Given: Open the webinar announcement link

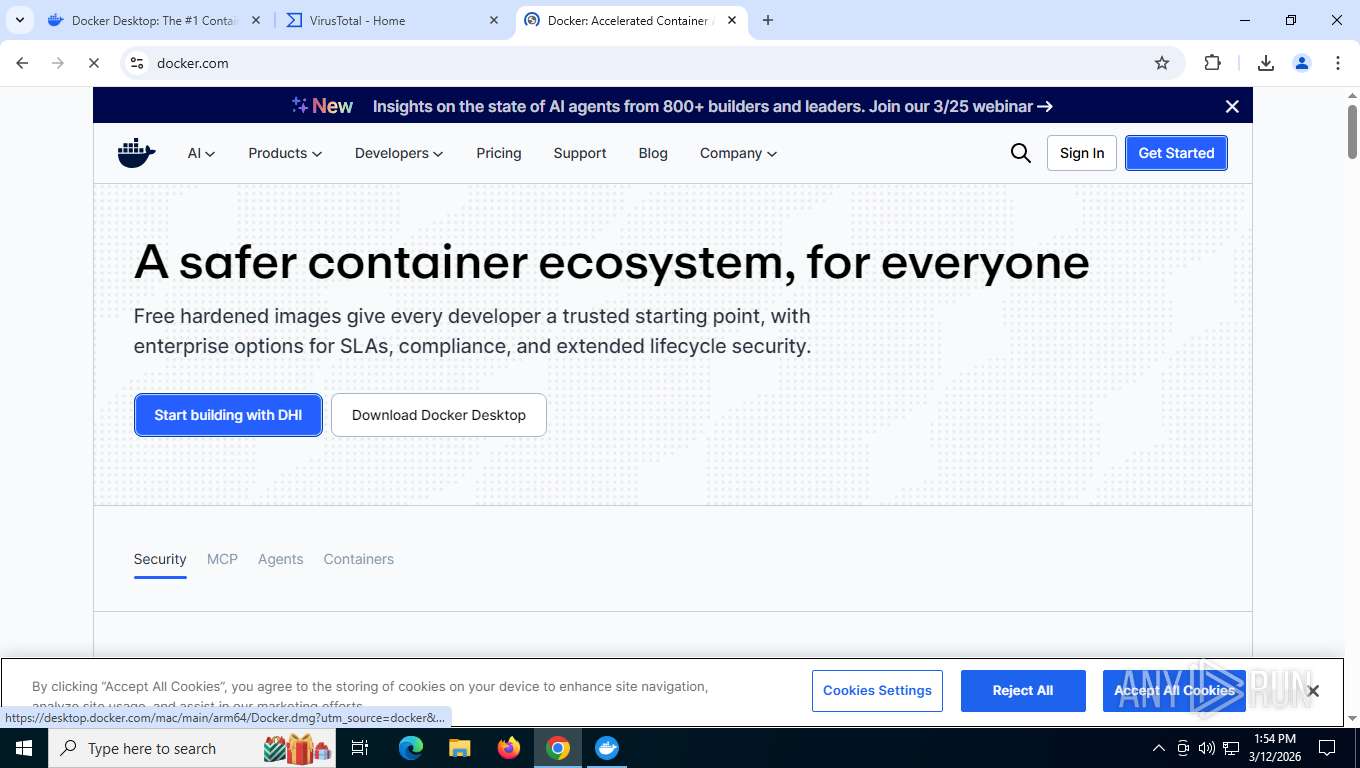Looking at the screenshot, I should (x=712, y=106).
